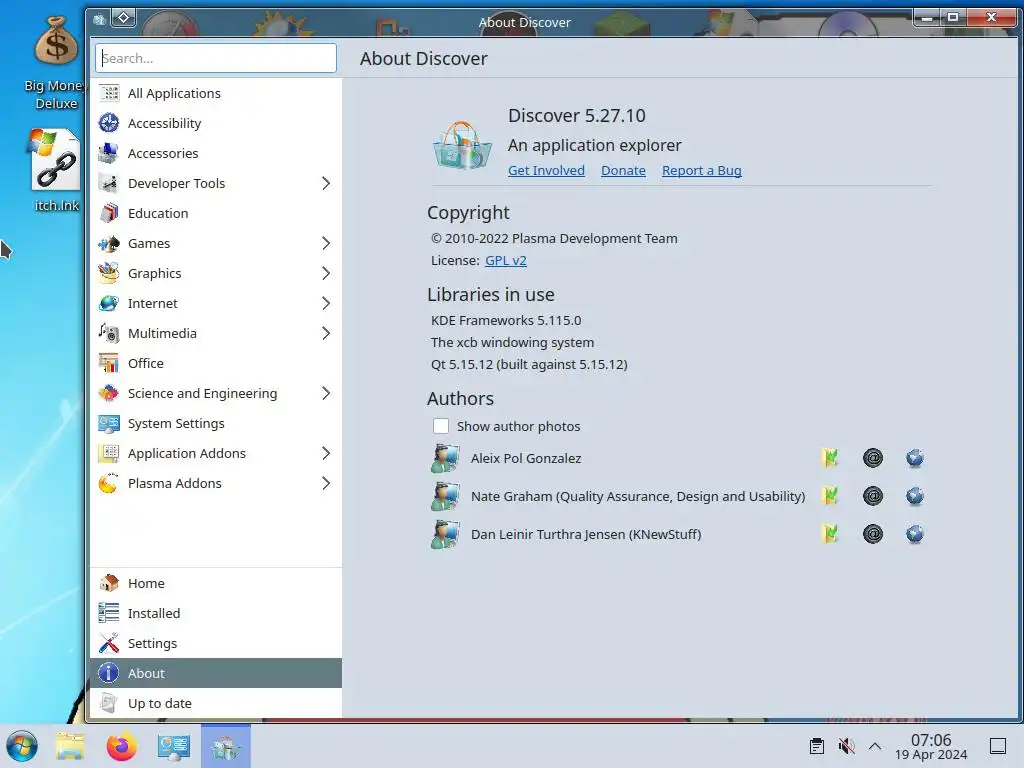The image size is (1024, 768).
Task: Open Nate Graham's KDE Store profile icon
Action: click(x=830, y=496)
